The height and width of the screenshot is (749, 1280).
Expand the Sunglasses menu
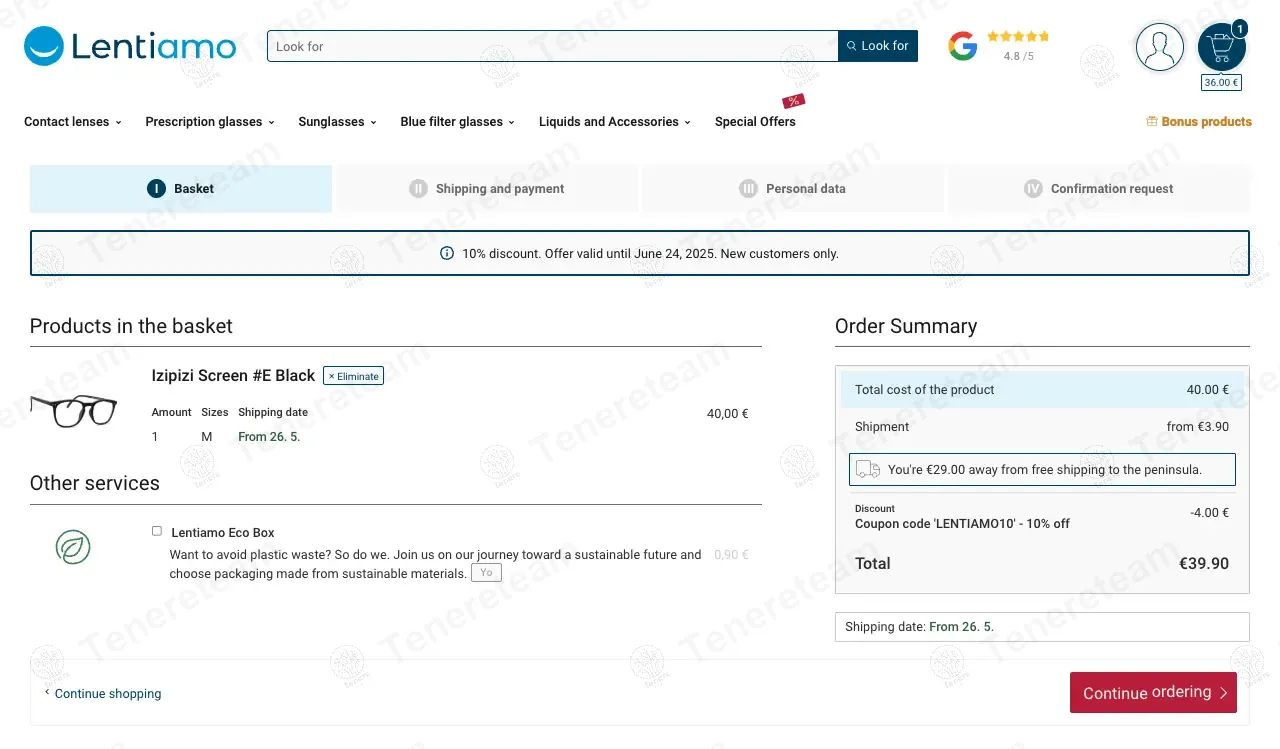coord(338,122)
